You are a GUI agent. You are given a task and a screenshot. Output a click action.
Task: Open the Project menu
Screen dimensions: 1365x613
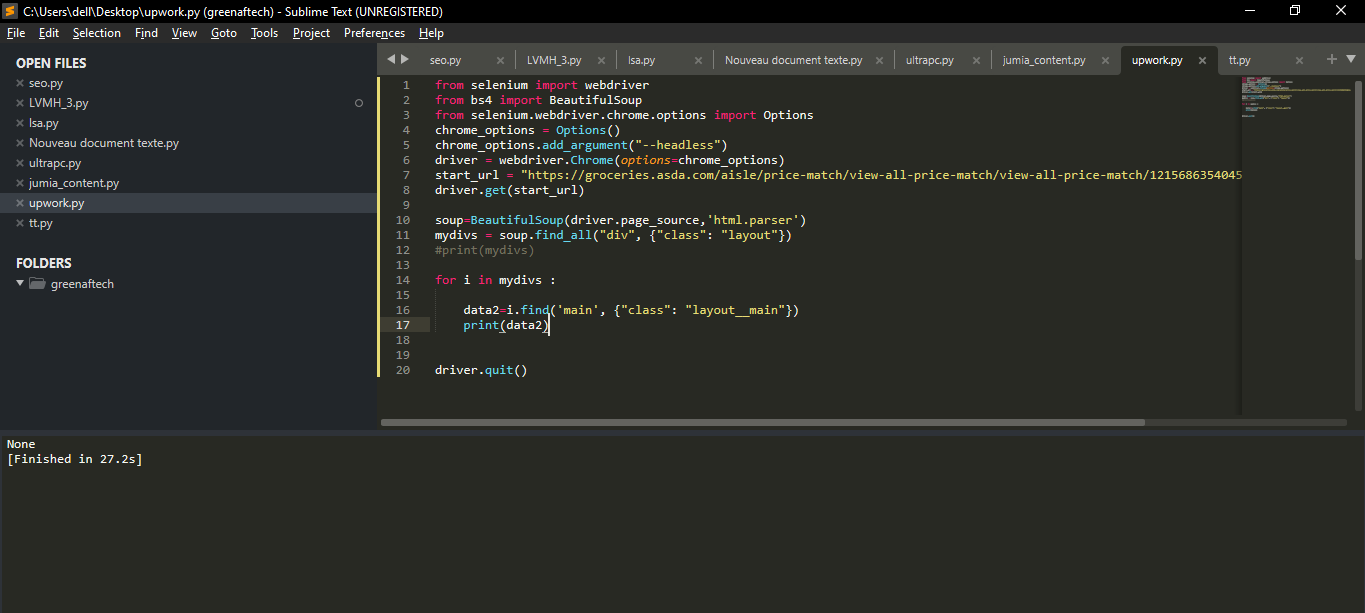(x=312, y=33)
